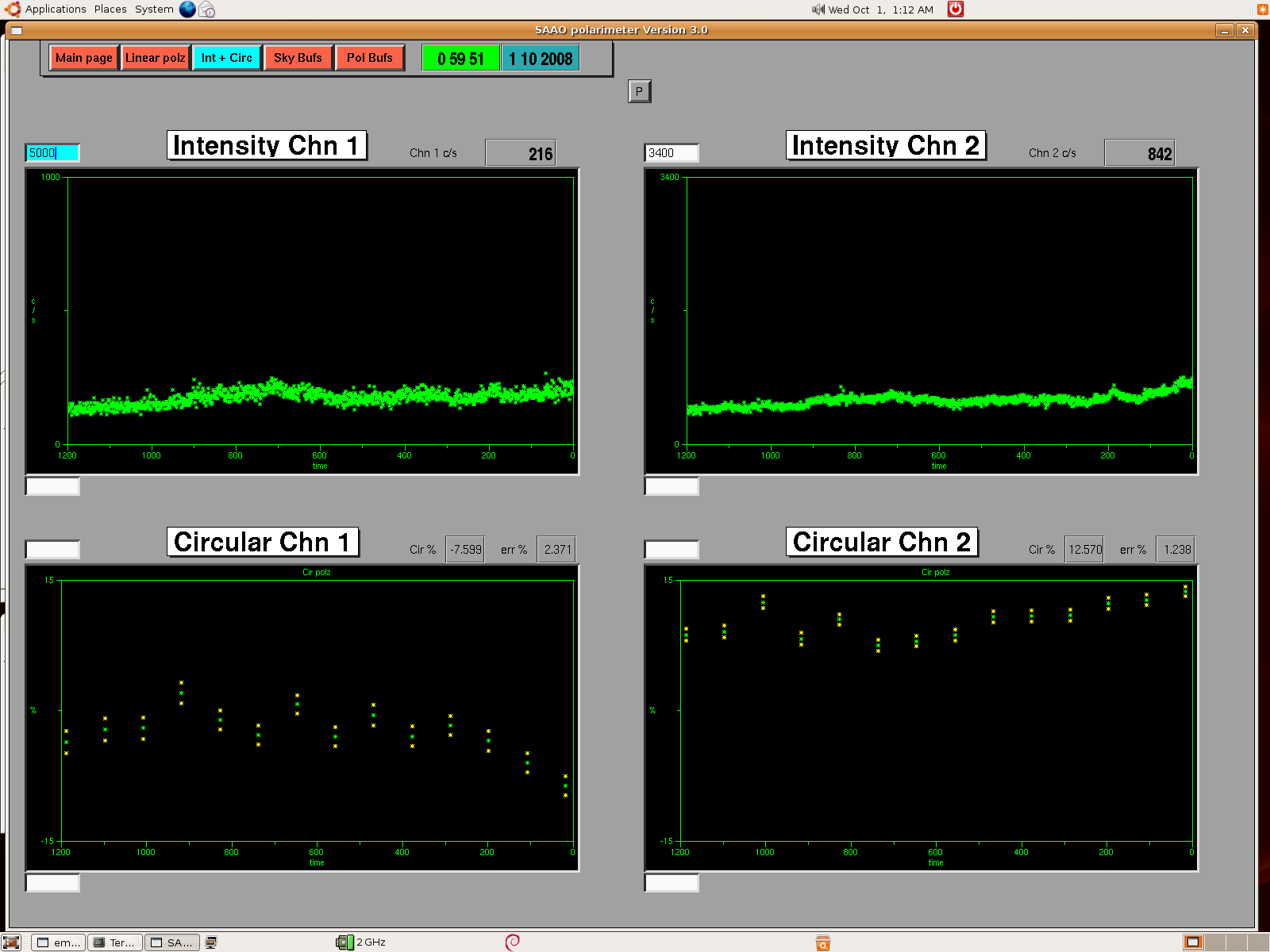Click the computer monitor icon in bottom panel
The image size is (1270, 952).
[211, 942]
